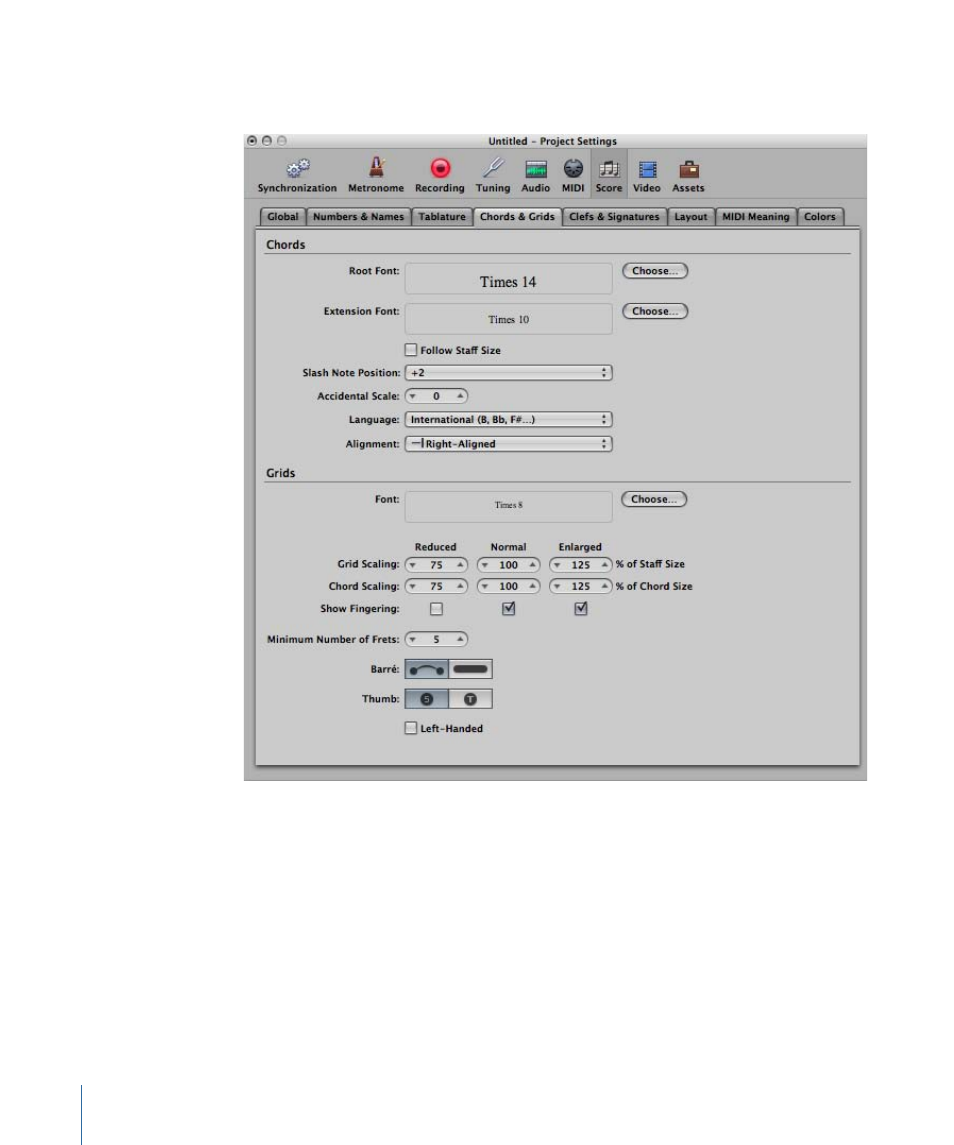
Task: Decrease Reduced Chord Scaling value
Action: click(x=413, y=586)
